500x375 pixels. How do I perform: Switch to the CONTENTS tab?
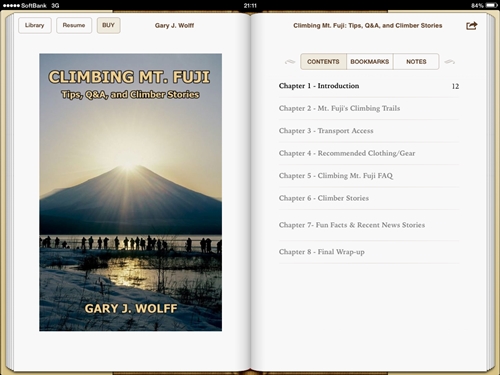point(323,62)
